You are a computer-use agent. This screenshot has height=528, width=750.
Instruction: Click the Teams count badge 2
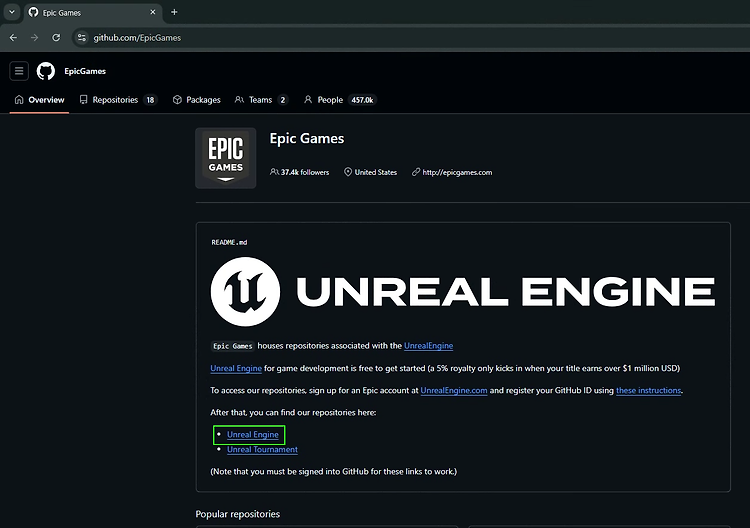[x=283, y=100]
